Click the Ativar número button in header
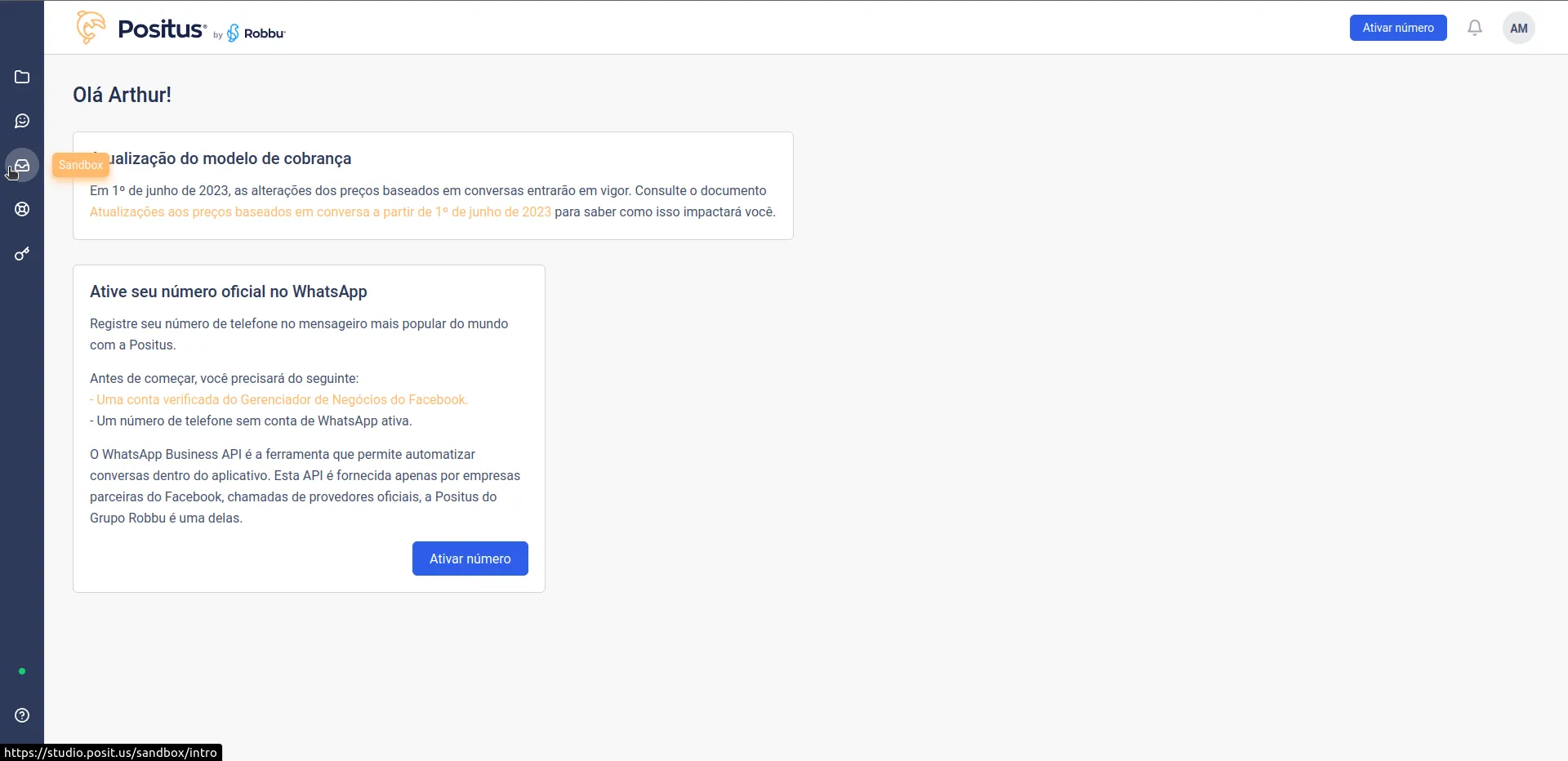1568x761 pixels. pos(1398,28)
